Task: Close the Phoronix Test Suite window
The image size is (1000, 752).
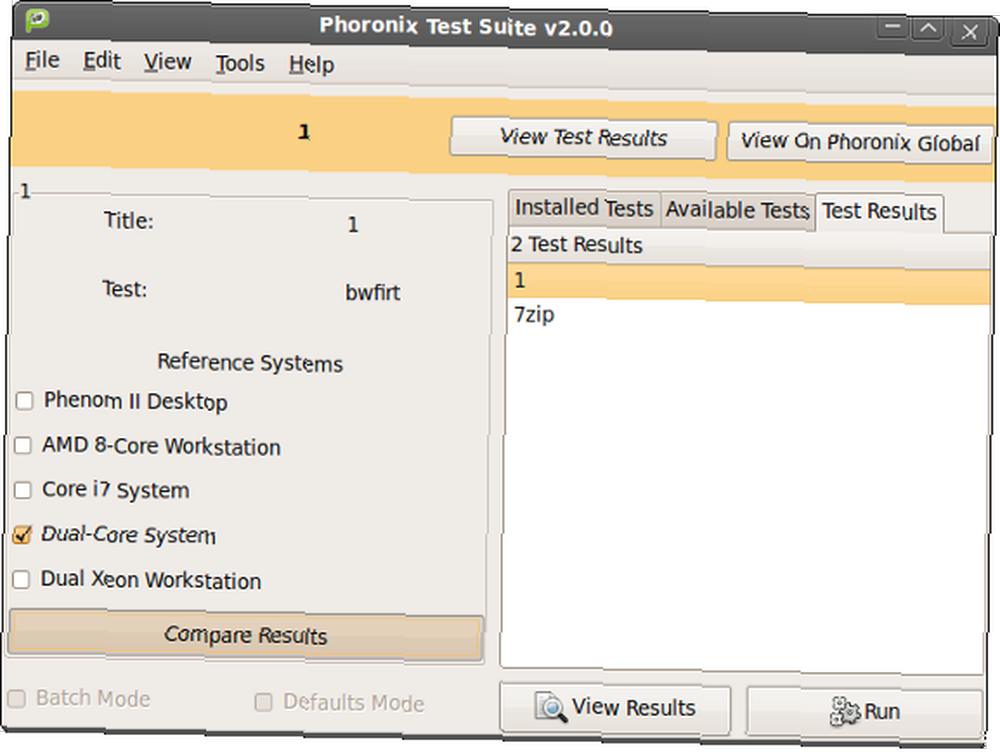Action: click(x=969, y=31)
